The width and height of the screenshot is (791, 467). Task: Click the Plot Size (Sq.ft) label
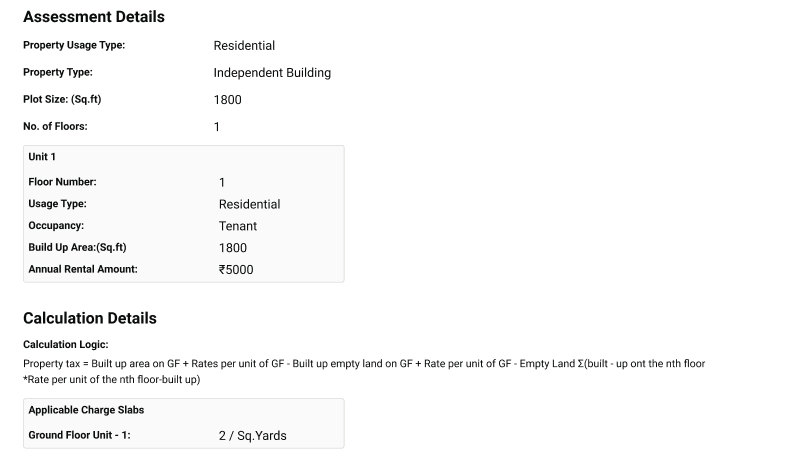[x=62, y=99]
